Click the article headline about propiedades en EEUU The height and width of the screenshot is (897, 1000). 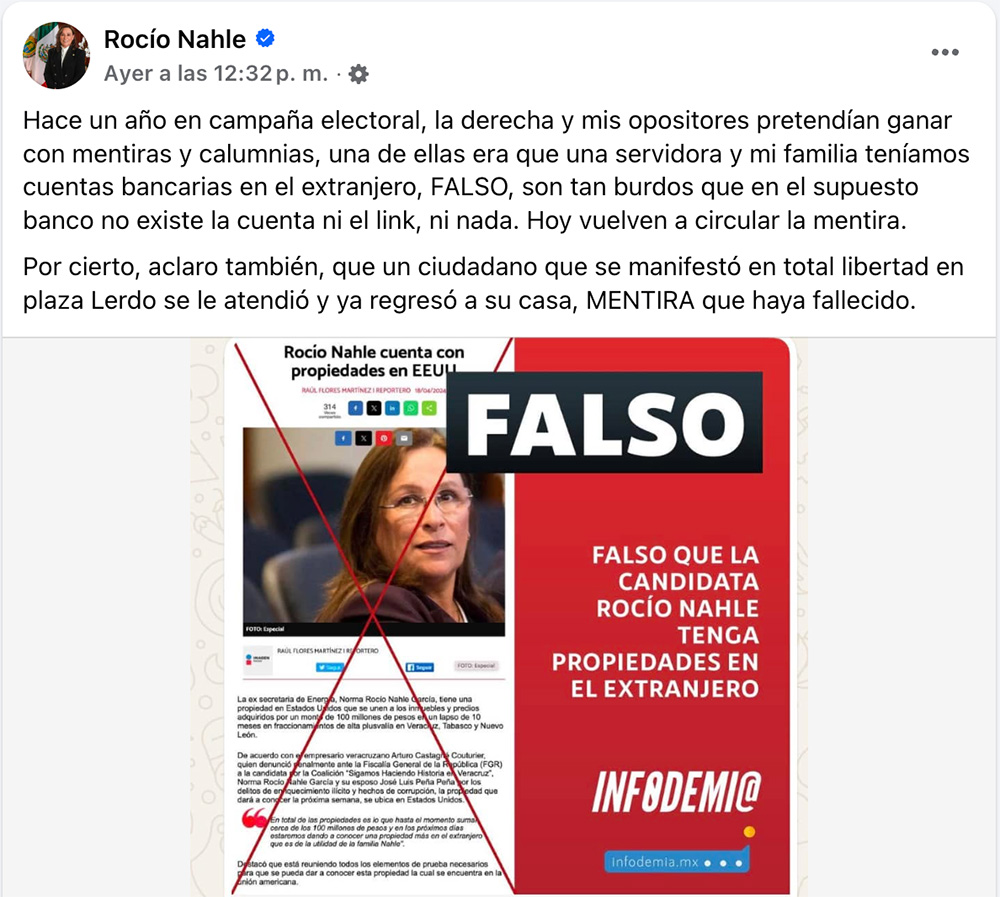coord(374,361)
